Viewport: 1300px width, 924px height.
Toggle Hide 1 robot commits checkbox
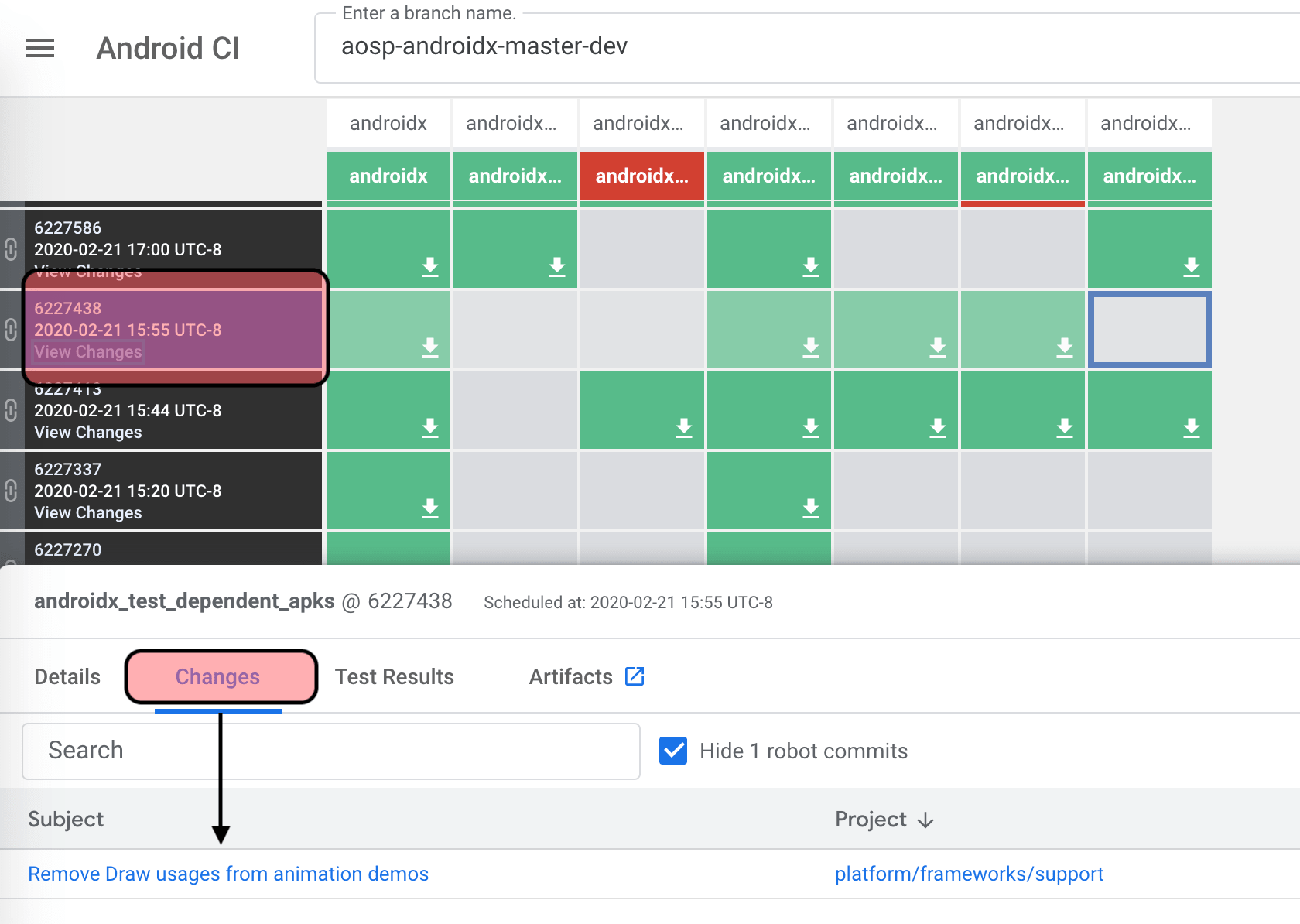[x=673, y=751]
